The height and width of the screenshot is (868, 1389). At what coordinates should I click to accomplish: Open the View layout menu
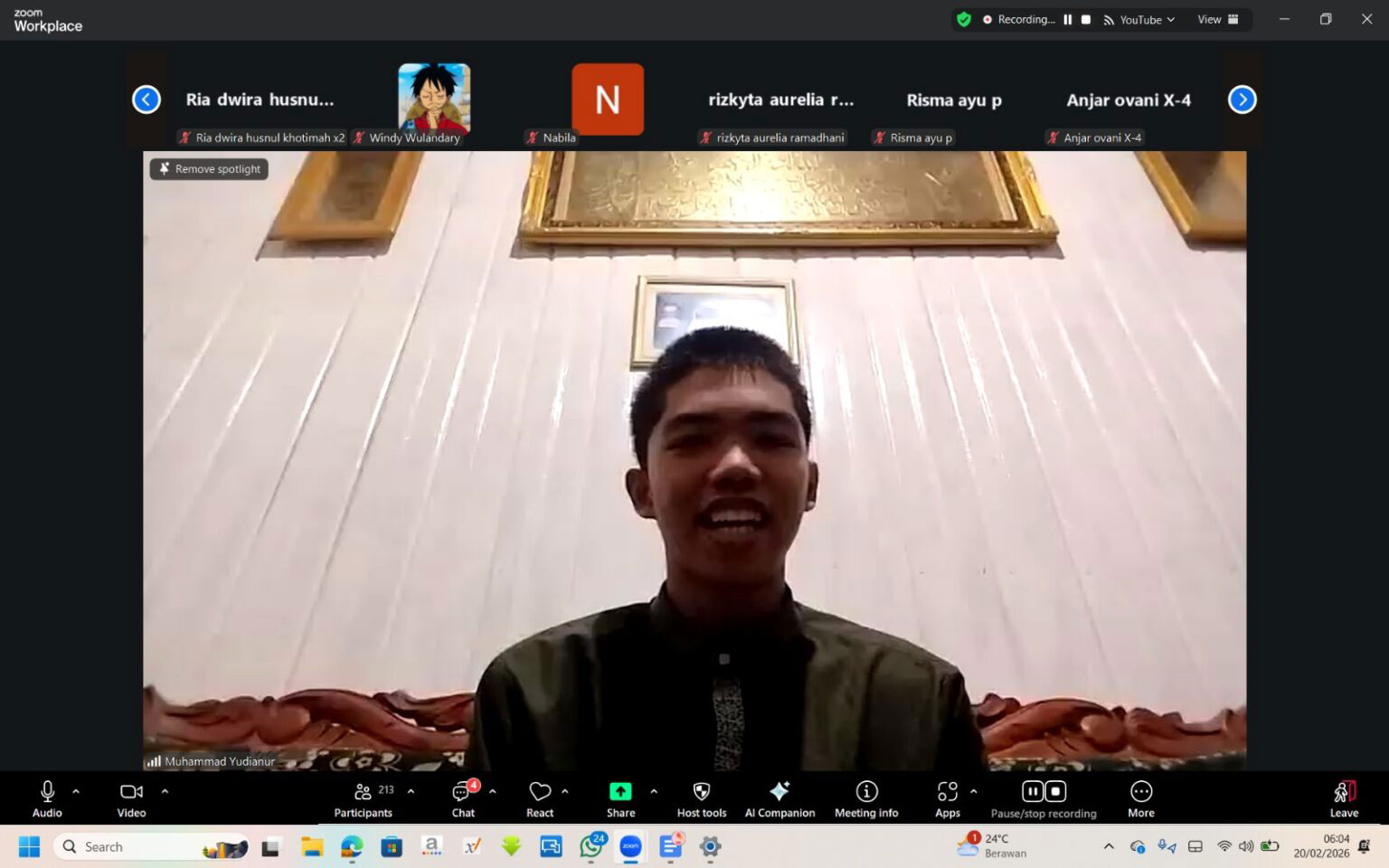[x=1215, y=19]
